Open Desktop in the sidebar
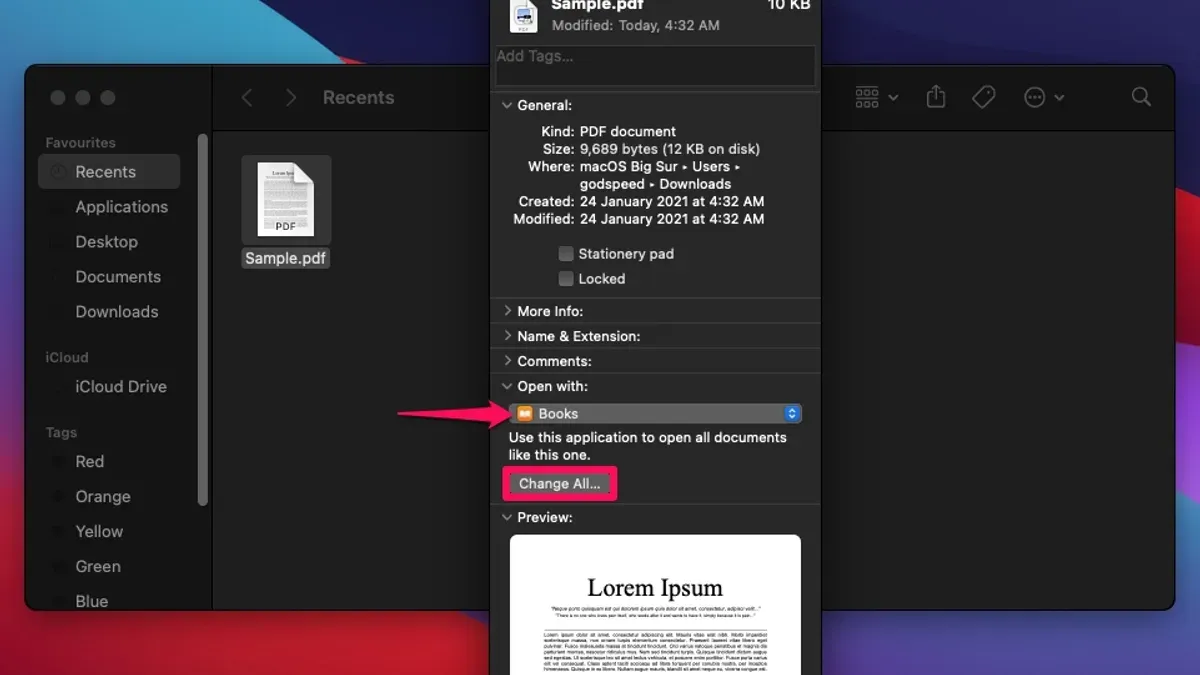This screenshot has height=675, width=1200. pos(109,242)
